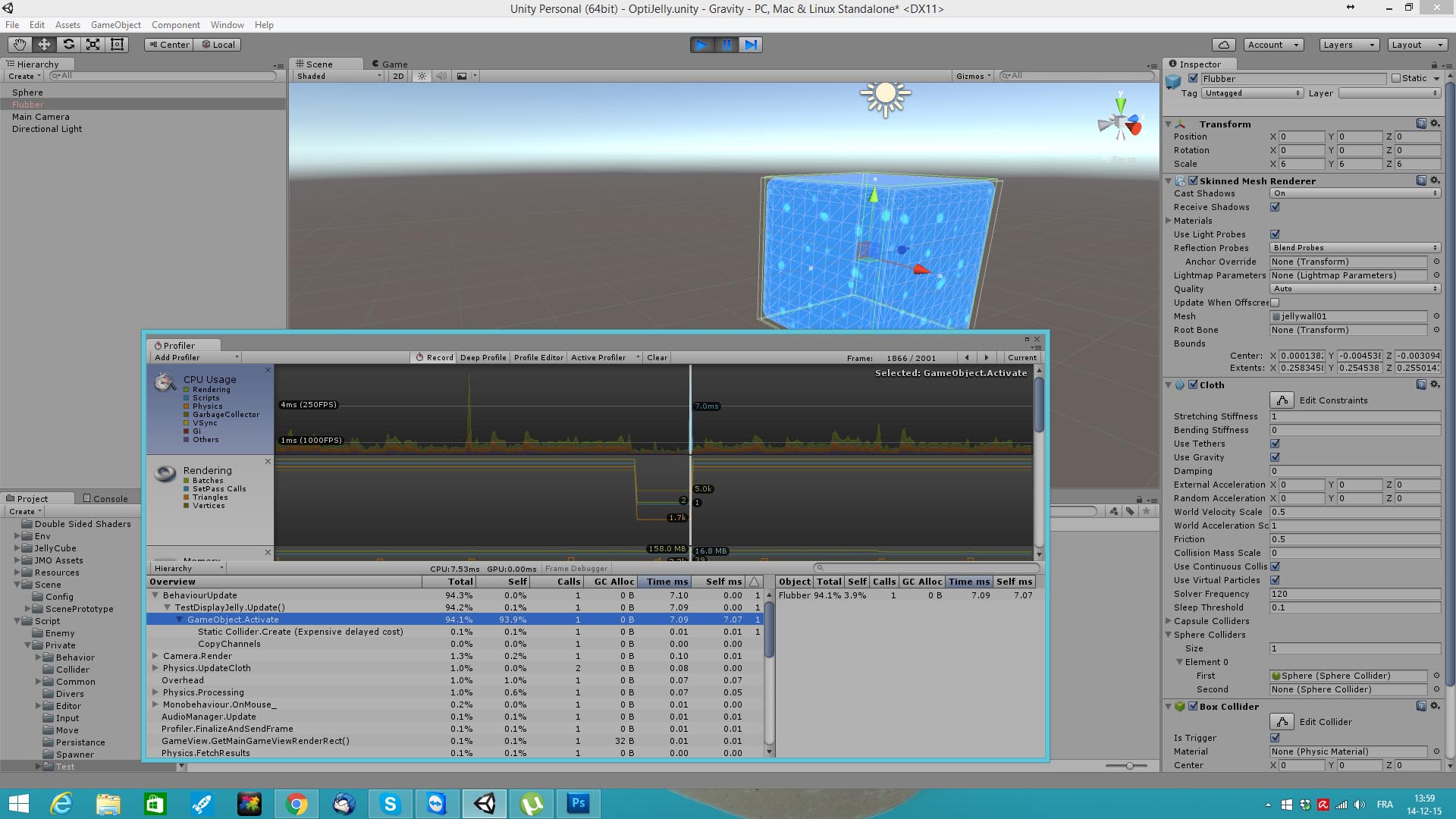Toggle Flubber object active checkbox
This screenshot has width=1456, height=819.
1193,78
